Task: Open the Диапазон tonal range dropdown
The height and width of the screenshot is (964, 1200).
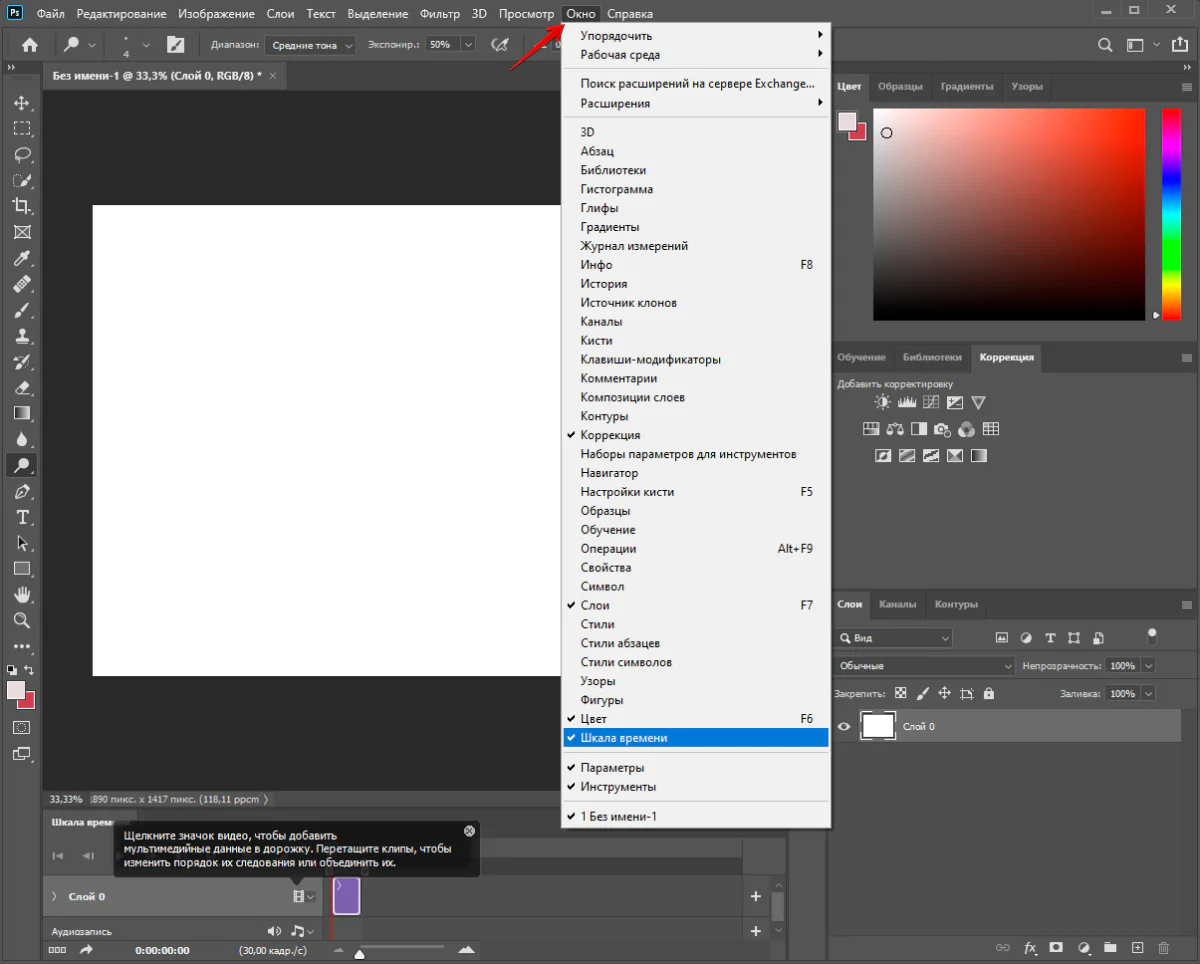Action: [309, 45]
